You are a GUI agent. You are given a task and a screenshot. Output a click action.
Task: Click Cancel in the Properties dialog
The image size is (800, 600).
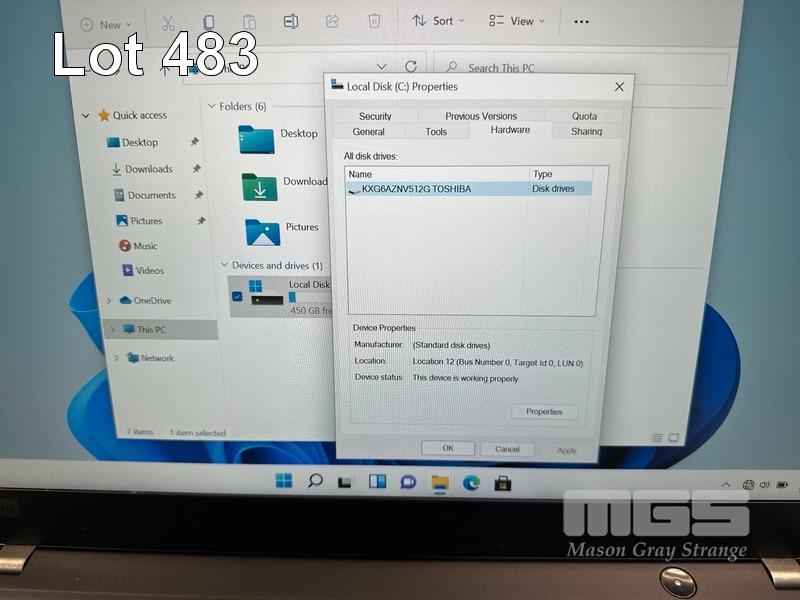point(507,449)
